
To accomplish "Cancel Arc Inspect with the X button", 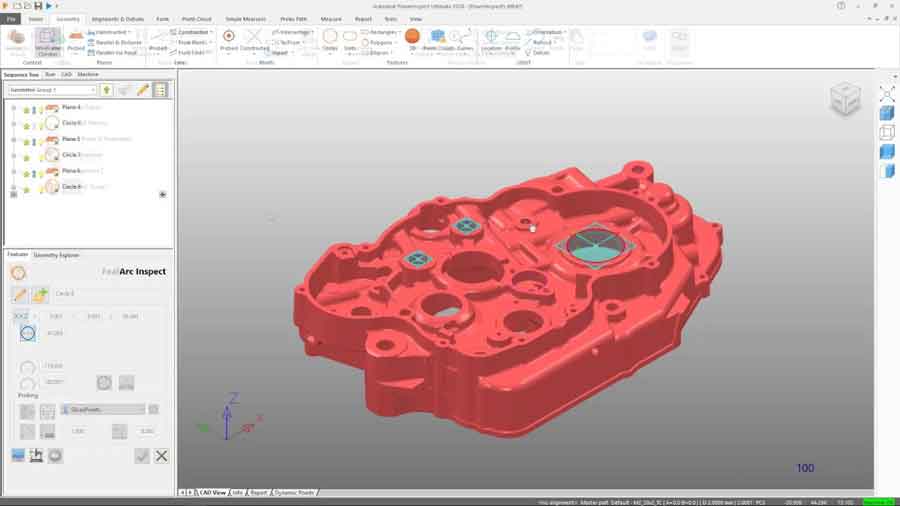I will coord(161,456).
